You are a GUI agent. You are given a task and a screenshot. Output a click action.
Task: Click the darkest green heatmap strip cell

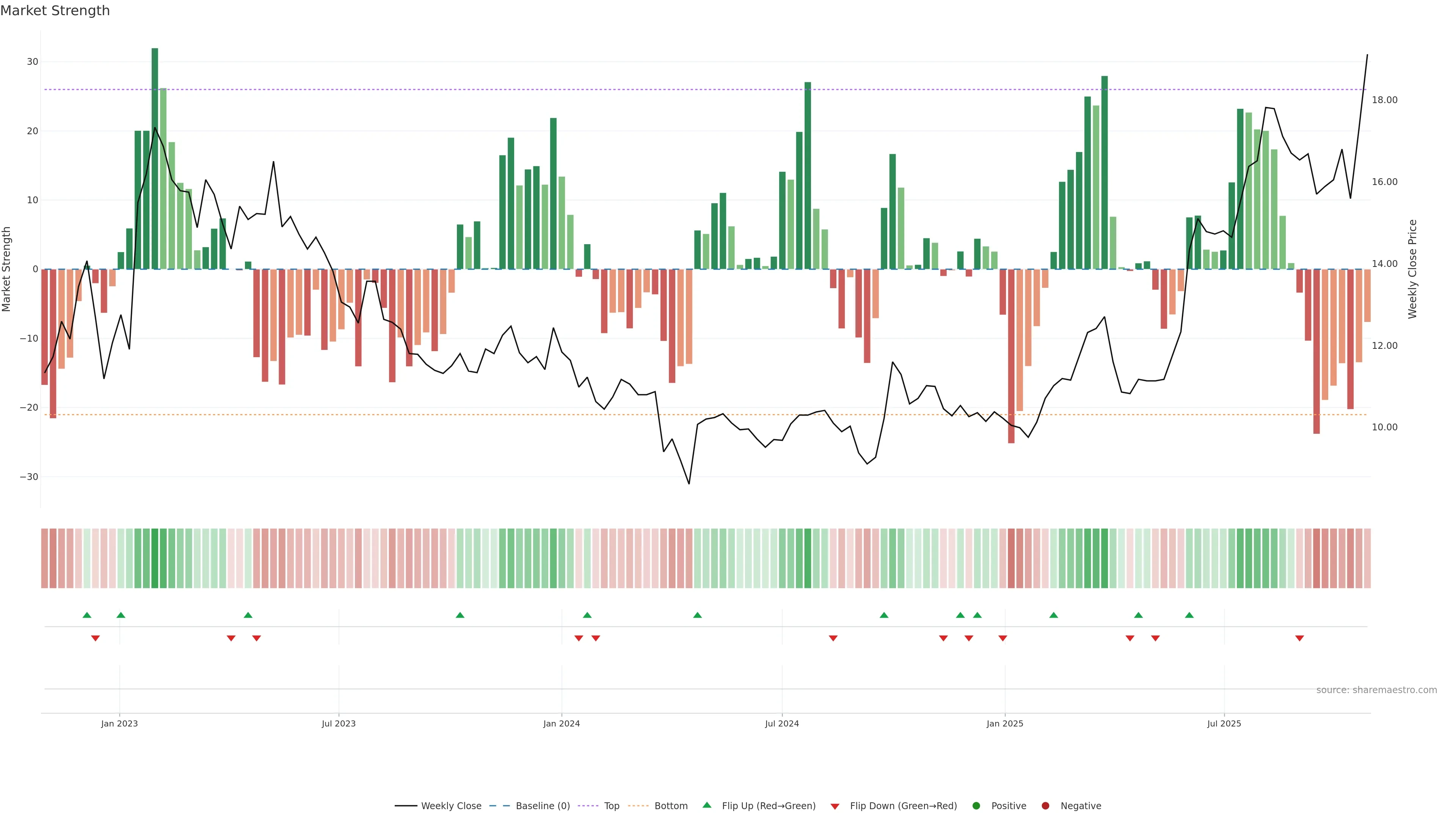click(x=155, y=558)
